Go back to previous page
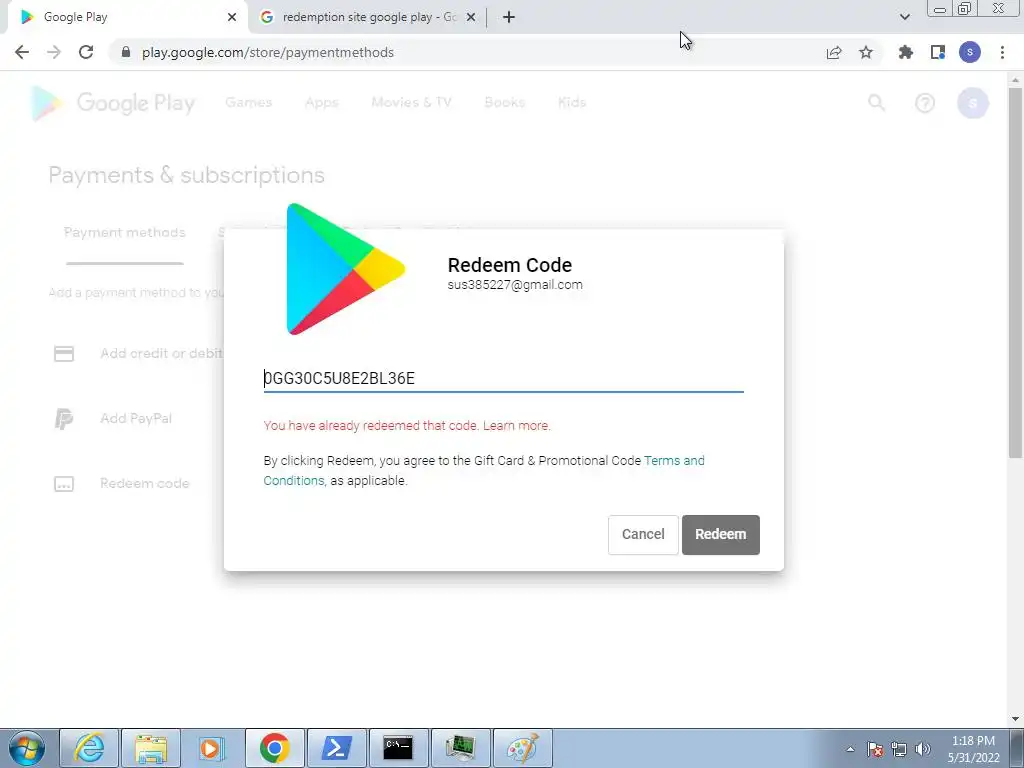The width and height of the screenshot is (1024, 768). coord(22,52)
